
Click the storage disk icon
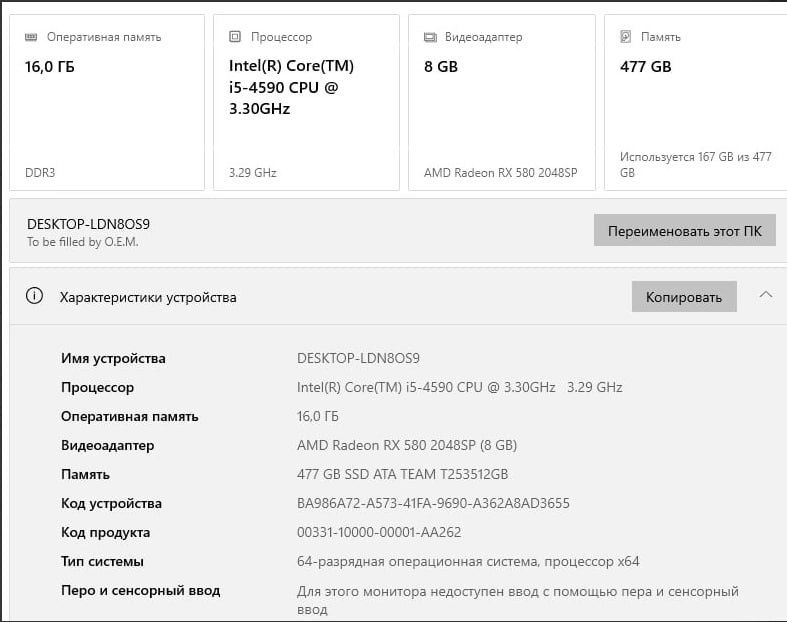tap(626, 37)
